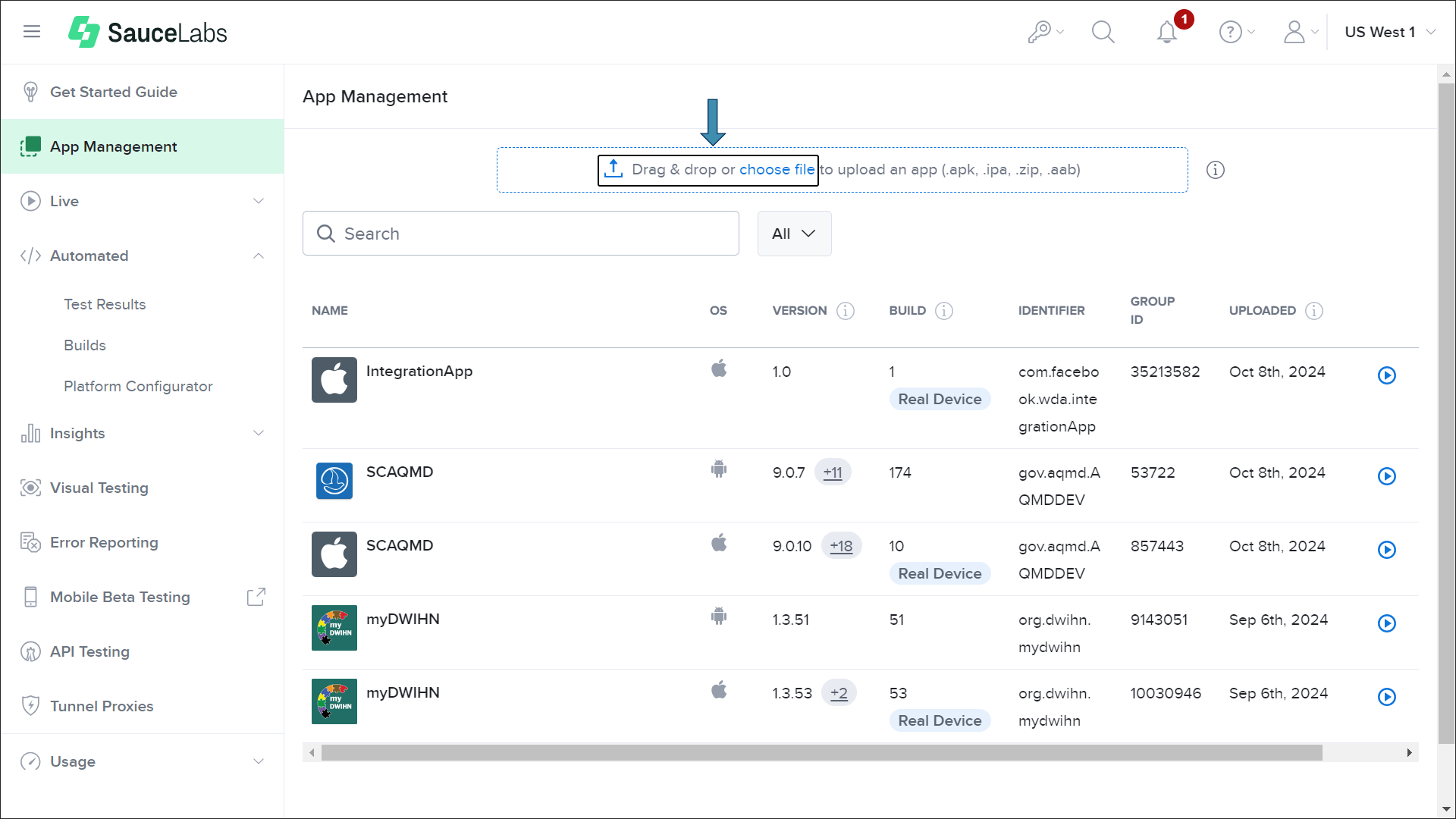Open notifications bell with badge
This screenshot has width=1456, height=819.
1168,32
